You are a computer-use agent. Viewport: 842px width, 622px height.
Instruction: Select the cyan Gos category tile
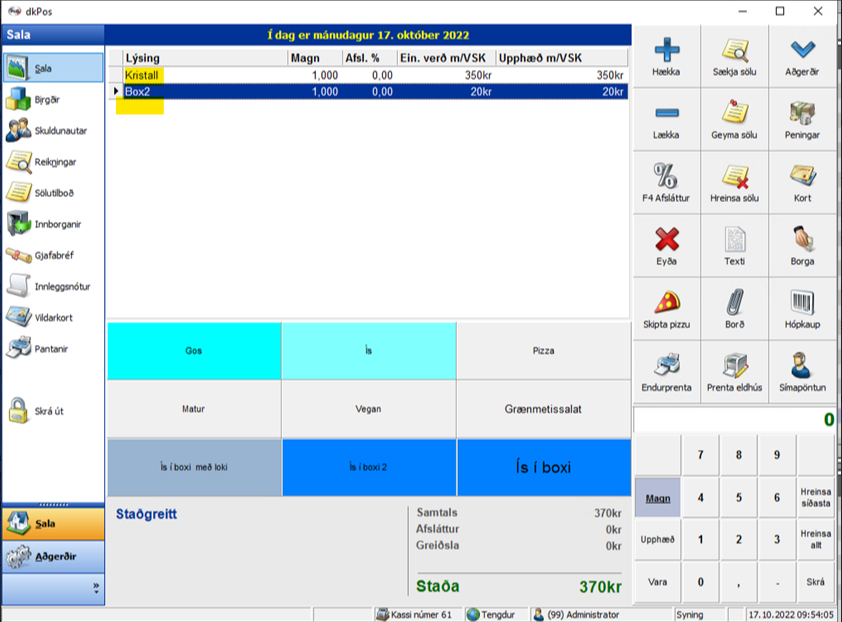point(194,352)
